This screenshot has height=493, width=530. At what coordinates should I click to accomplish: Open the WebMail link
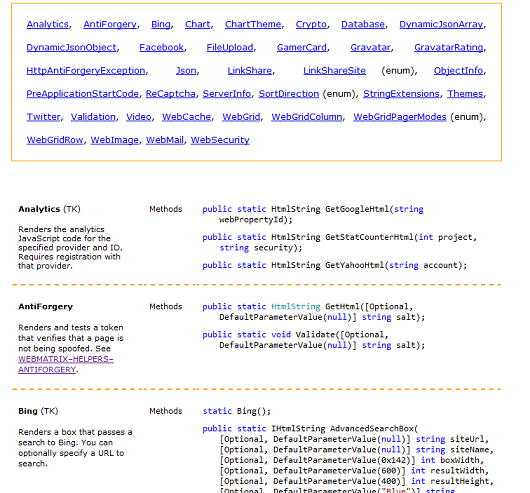(165, 140)
